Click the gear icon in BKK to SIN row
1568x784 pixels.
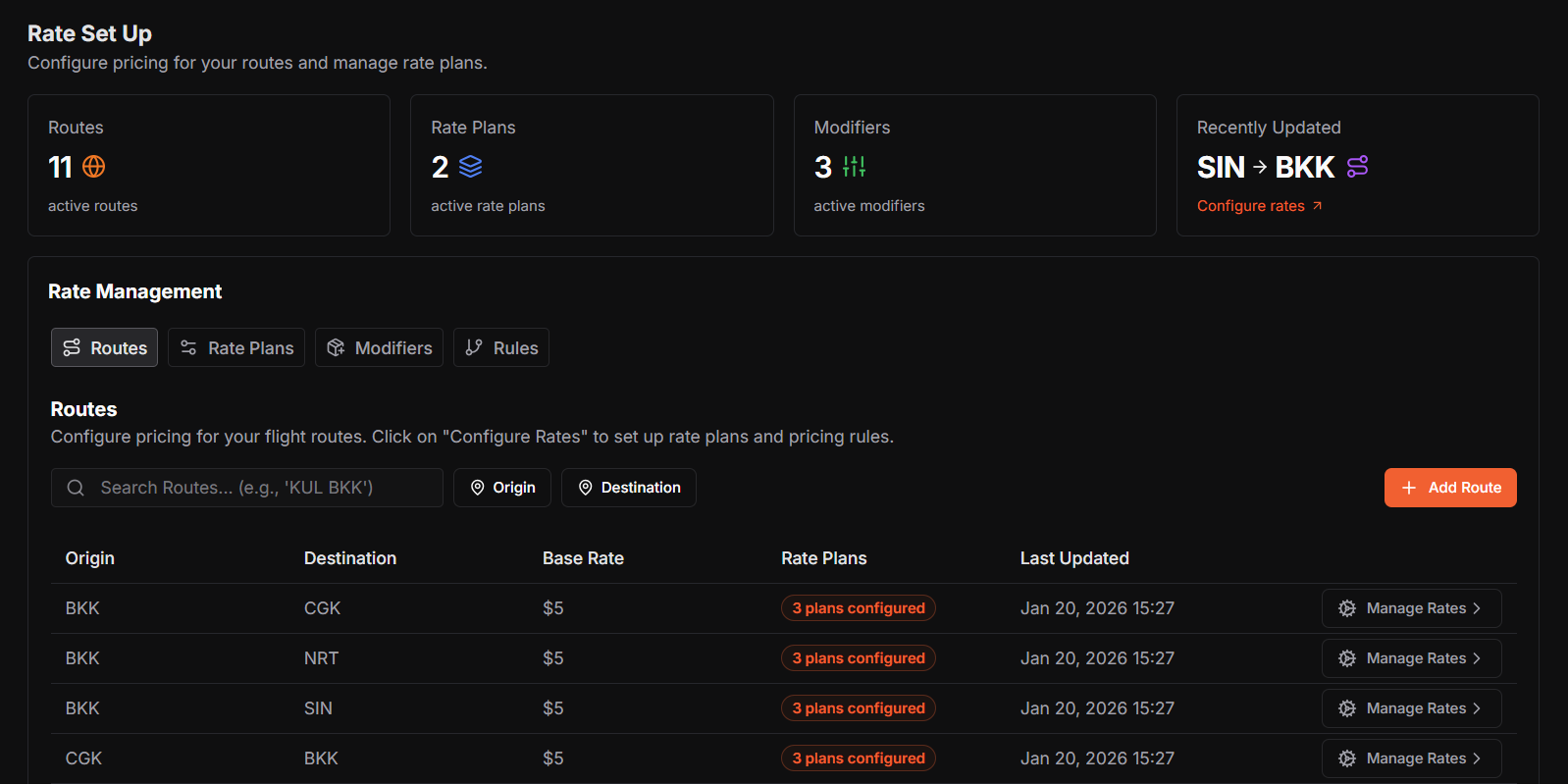tap(1347, 708)
